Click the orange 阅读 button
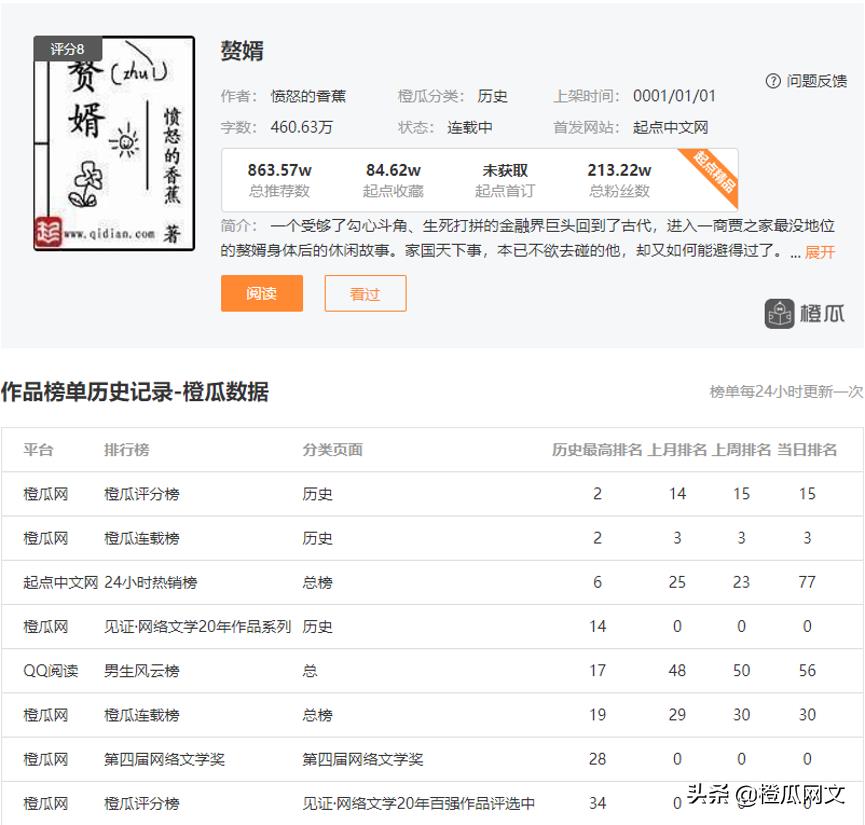The image size is (865, 825). pyautogui.click(x=261, y=294)
